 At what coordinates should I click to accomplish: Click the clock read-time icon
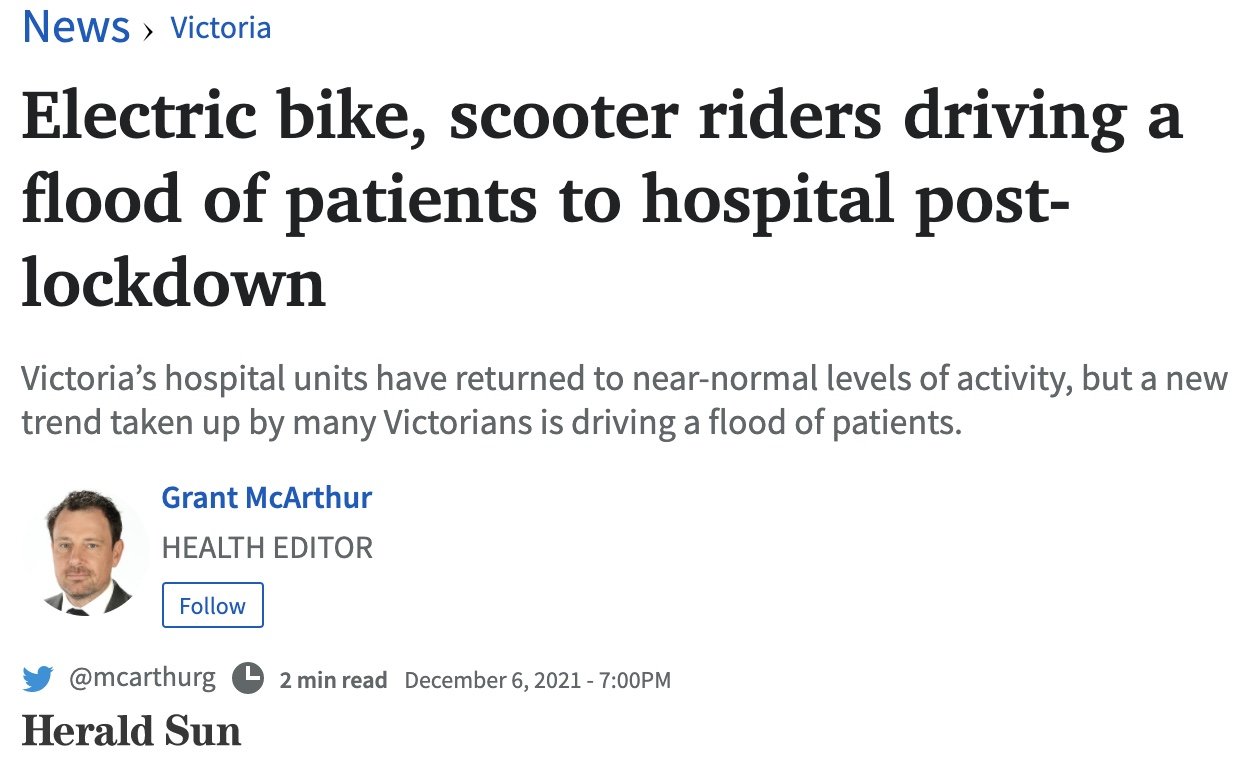tap(247, 679)
